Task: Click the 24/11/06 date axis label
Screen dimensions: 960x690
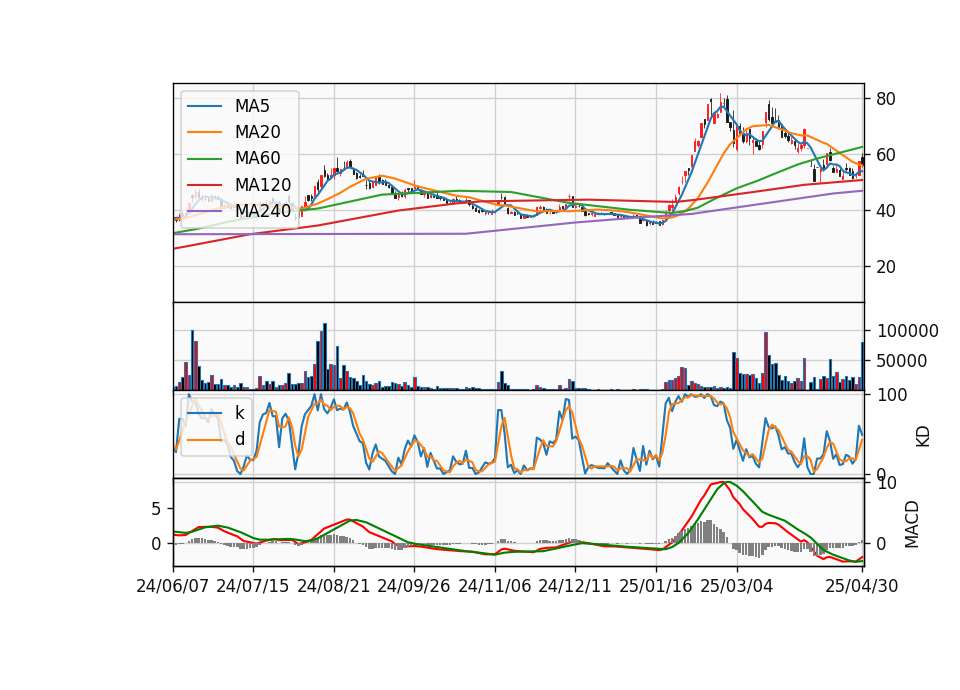Action: pos(495,586)
